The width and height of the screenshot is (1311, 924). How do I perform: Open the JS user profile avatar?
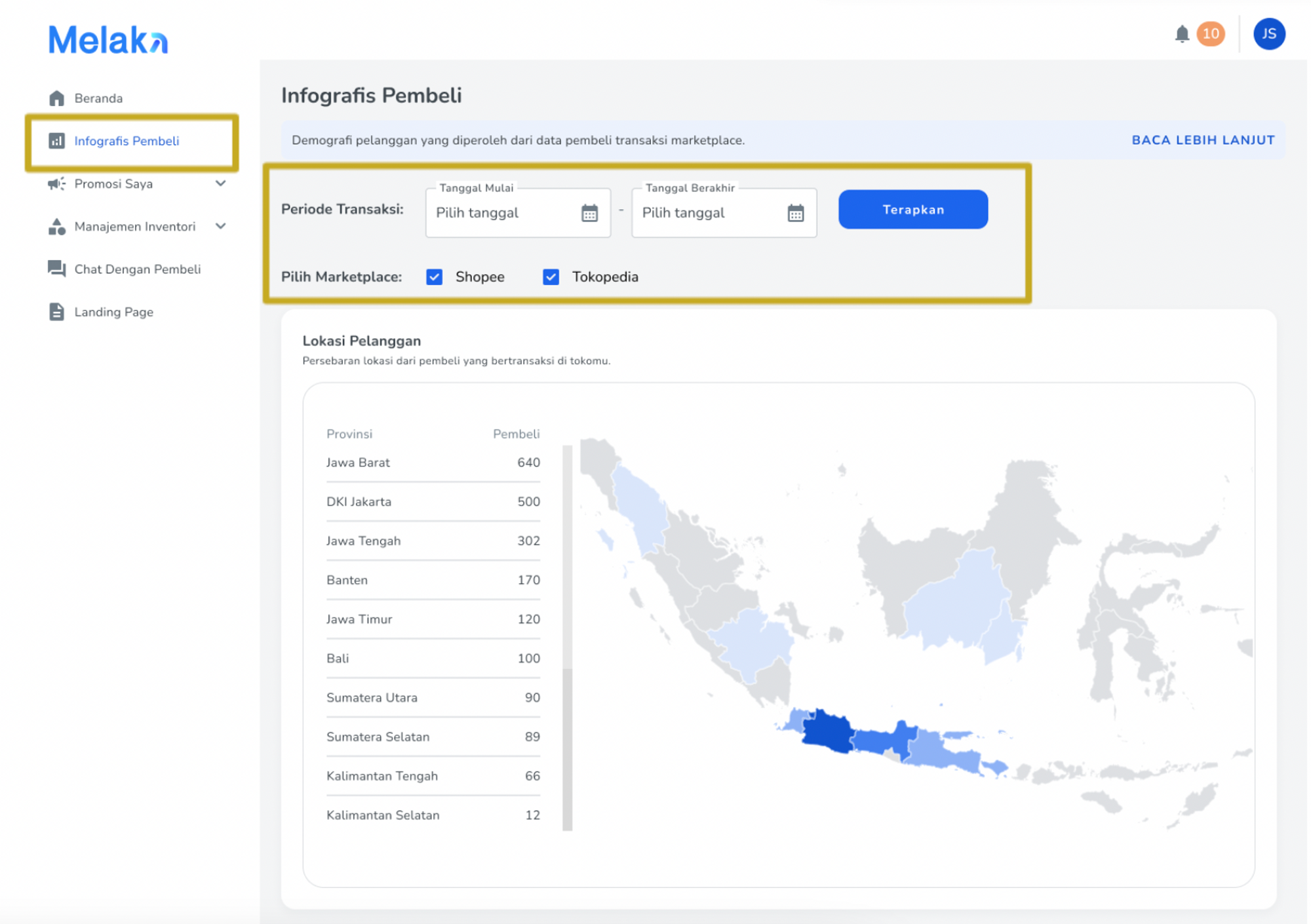point(1269,34)
